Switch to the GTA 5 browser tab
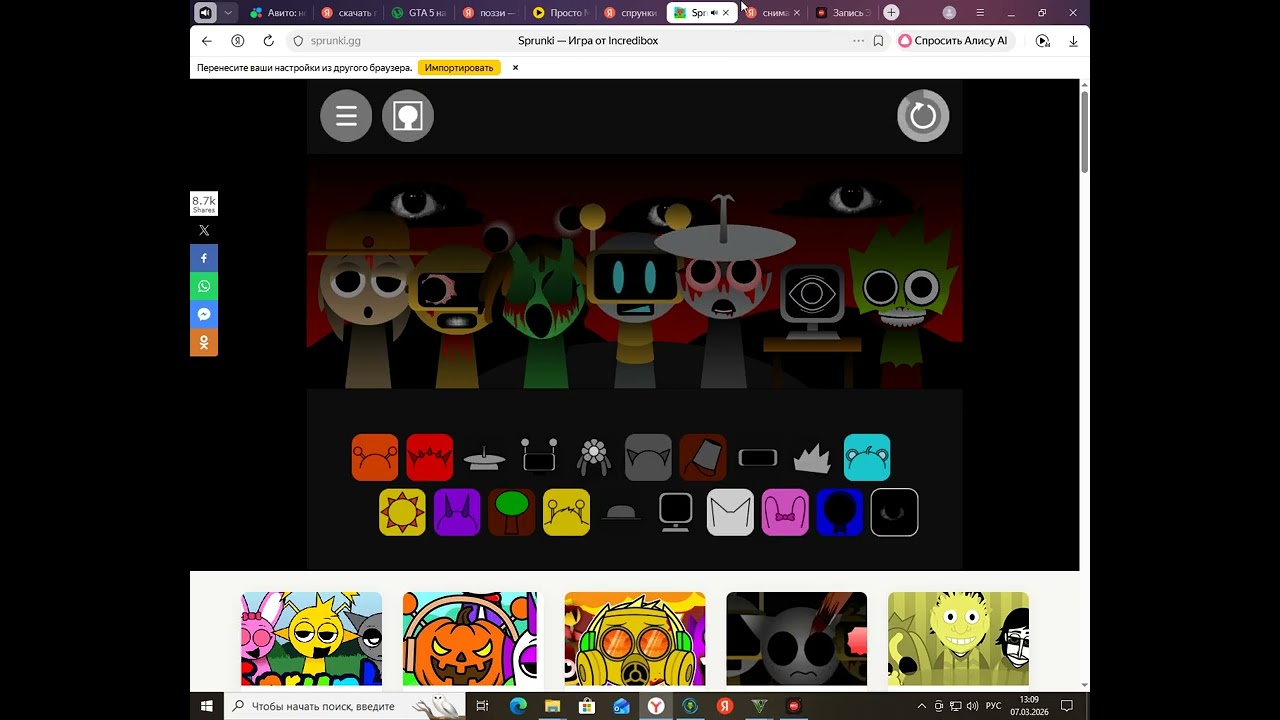This screenshot has height=720, width=1280. [x=419, y=13]
